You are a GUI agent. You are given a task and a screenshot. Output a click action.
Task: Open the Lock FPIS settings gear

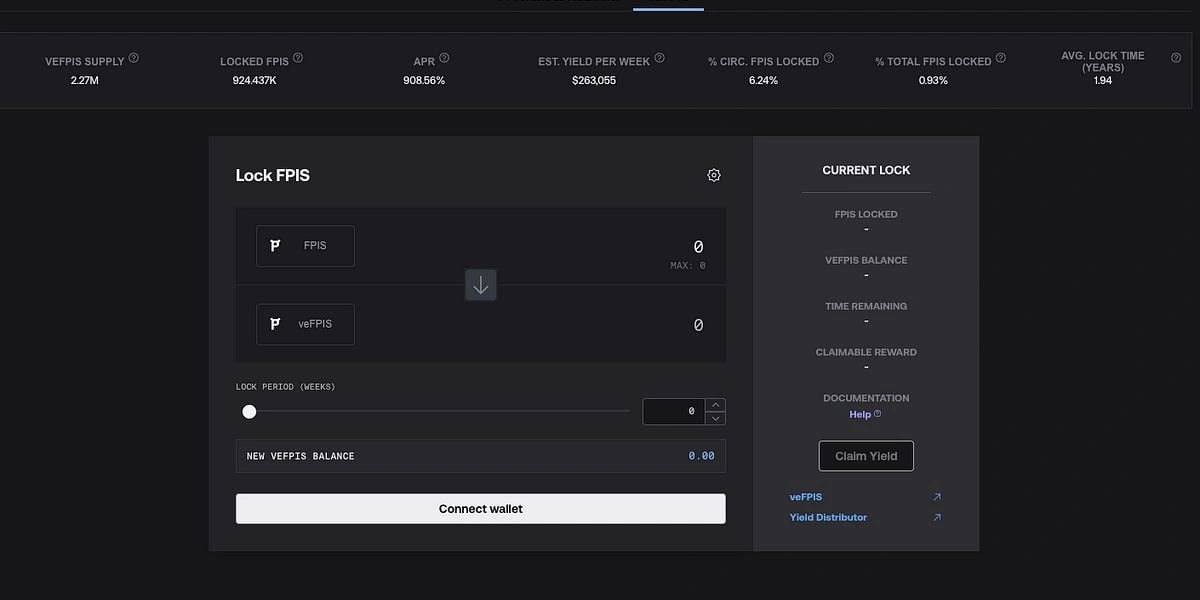(x=714, y=175)
